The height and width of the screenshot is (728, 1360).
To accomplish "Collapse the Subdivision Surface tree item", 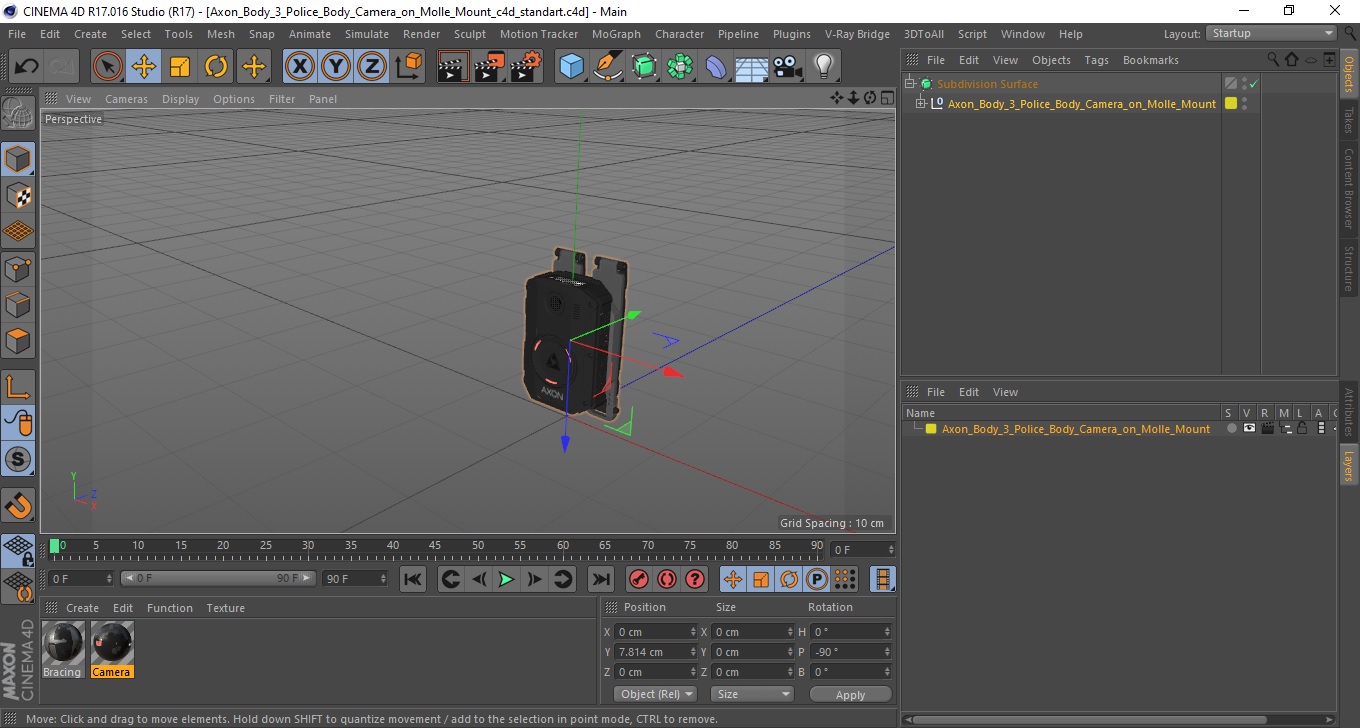I will coord(910,84).
